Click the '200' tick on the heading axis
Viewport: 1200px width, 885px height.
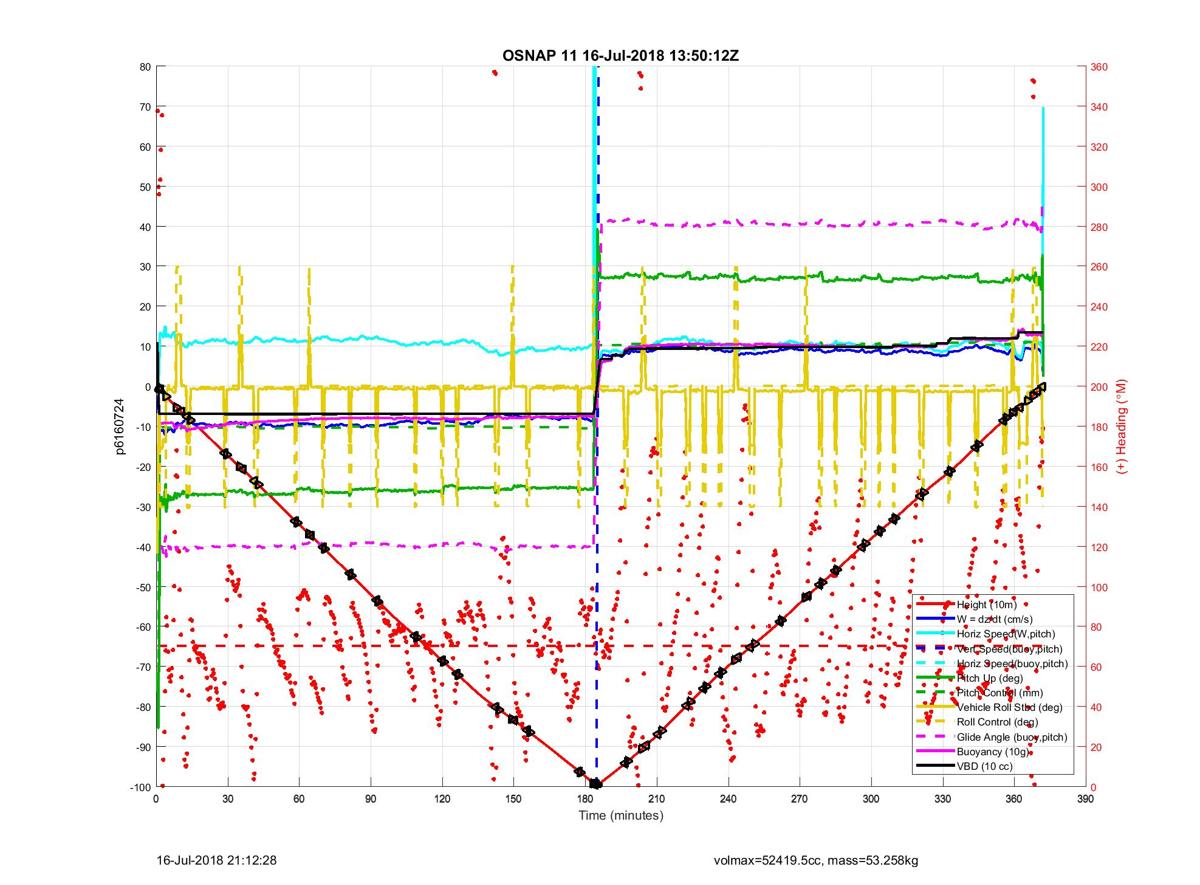point(1100,387)
